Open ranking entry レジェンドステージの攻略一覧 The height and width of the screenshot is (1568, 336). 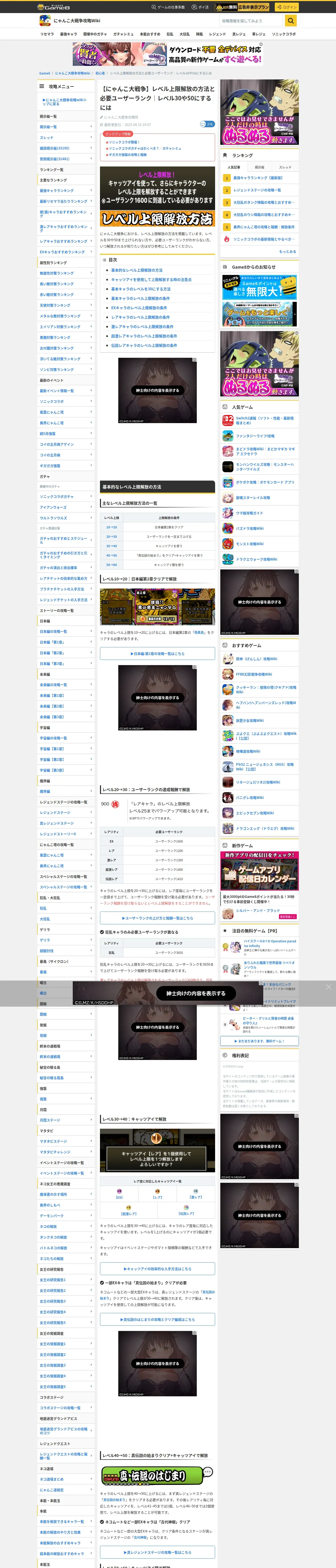(x=257, y=190)
